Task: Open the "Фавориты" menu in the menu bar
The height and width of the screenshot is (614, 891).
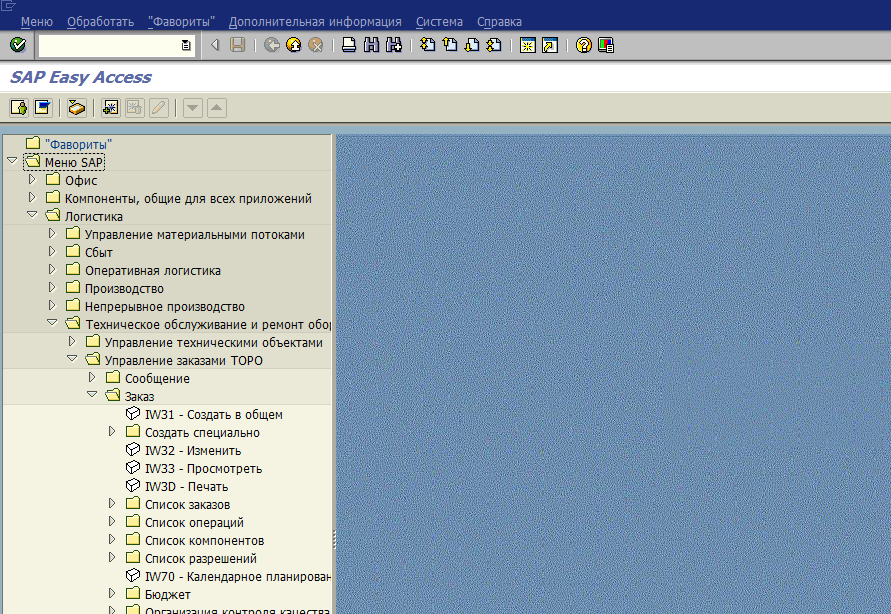Action: (x=181, y=22)
